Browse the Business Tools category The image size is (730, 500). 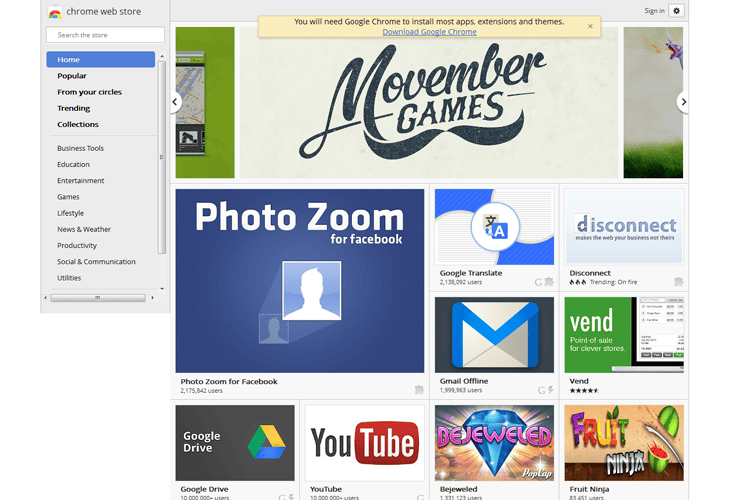point(81,148)
